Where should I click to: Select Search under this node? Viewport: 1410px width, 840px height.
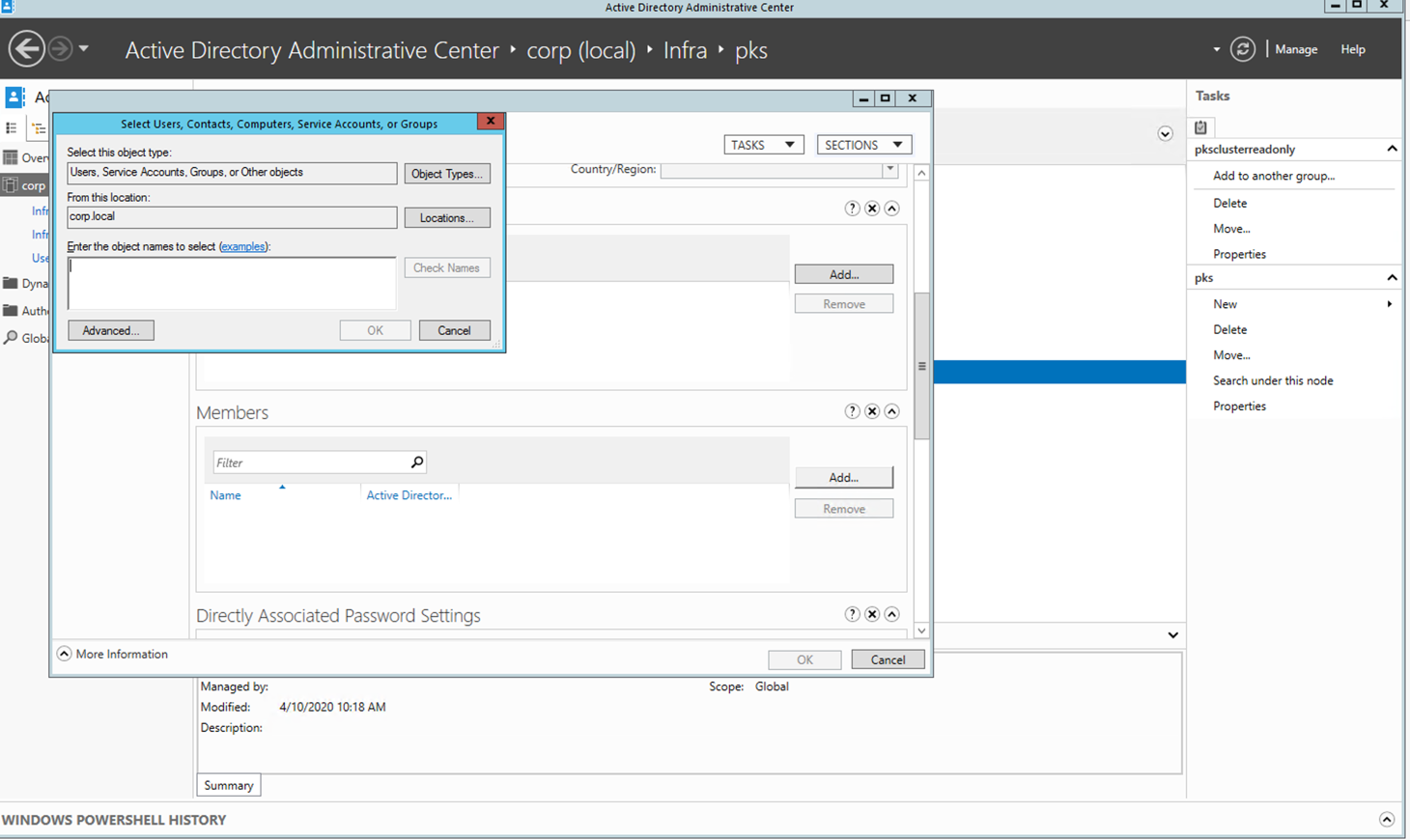1273,380
